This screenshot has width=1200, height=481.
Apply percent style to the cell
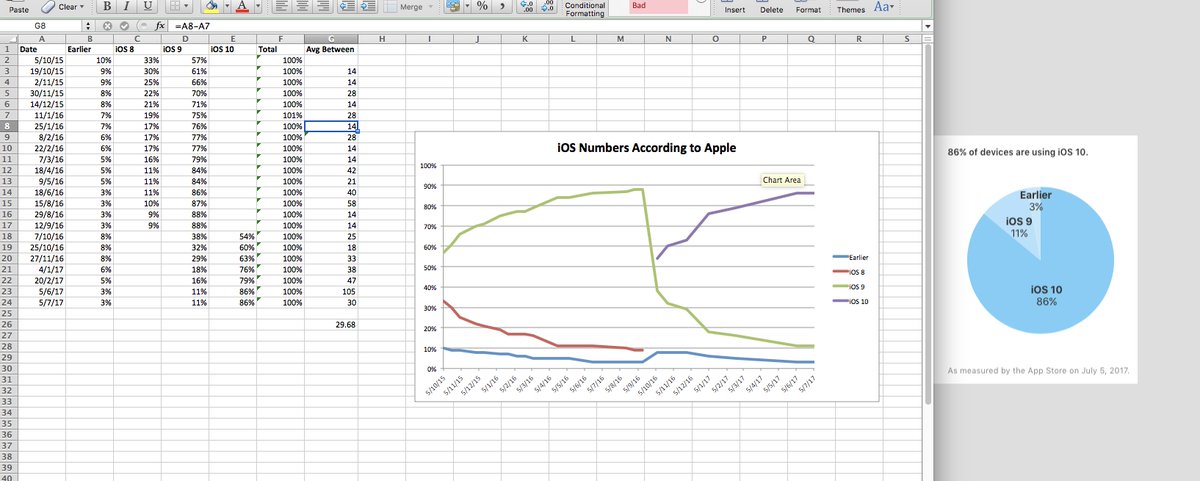[482, 8]
